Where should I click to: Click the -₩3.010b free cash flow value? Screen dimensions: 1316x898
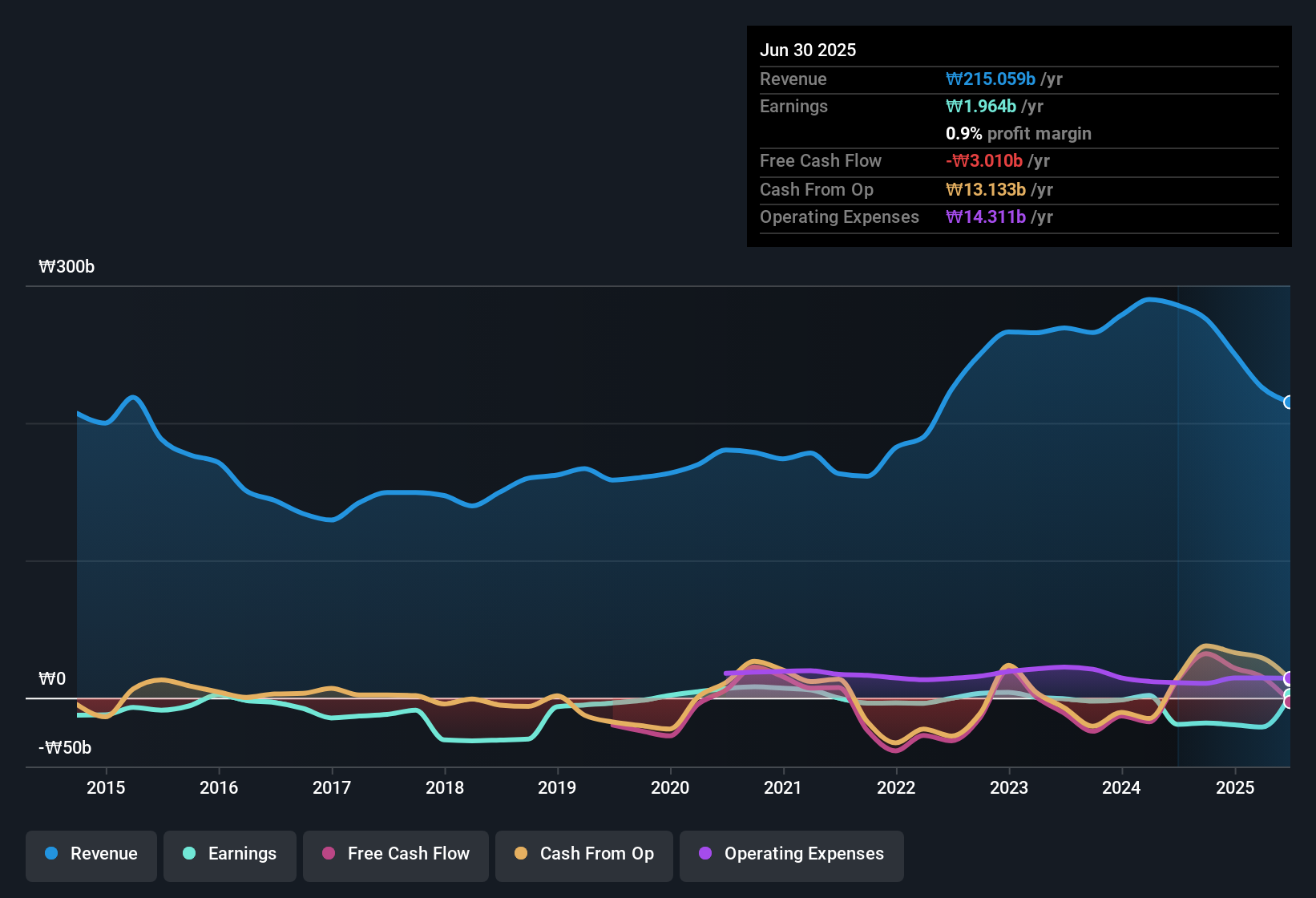[x=984, y=161]
